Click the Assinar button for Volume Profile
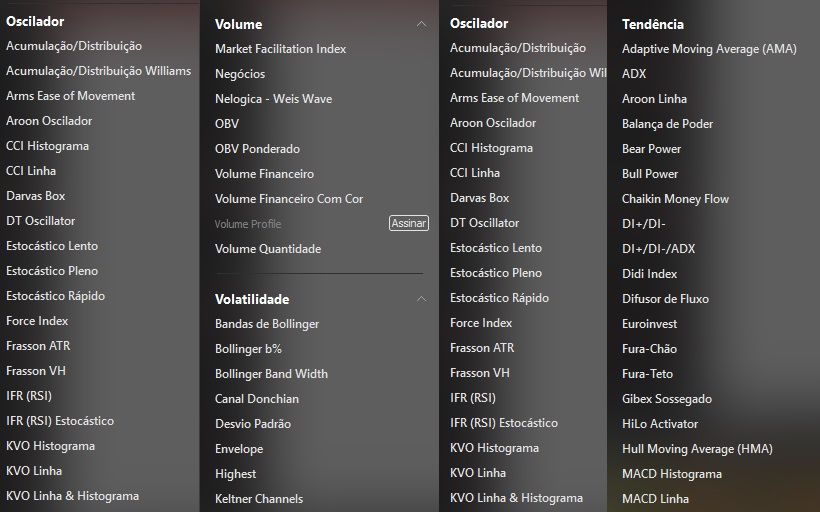 [x=408, y=224]
